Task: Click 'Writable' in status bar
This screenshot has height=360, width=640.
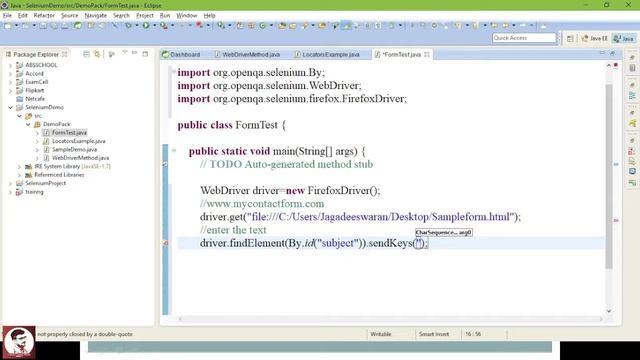Action: [380, 334]
